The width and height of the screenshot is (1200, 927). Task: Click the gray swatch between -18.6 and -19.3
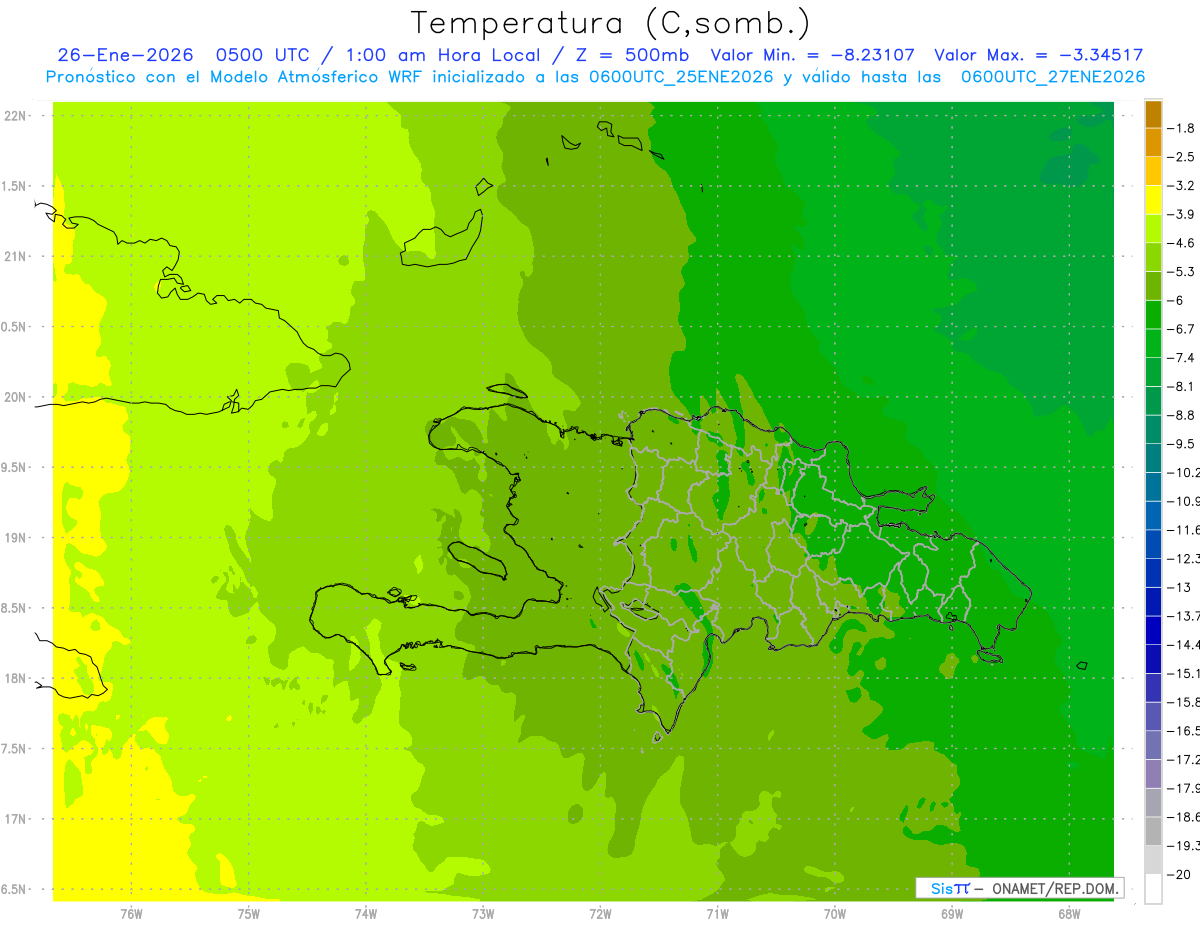coord(1153,831)
